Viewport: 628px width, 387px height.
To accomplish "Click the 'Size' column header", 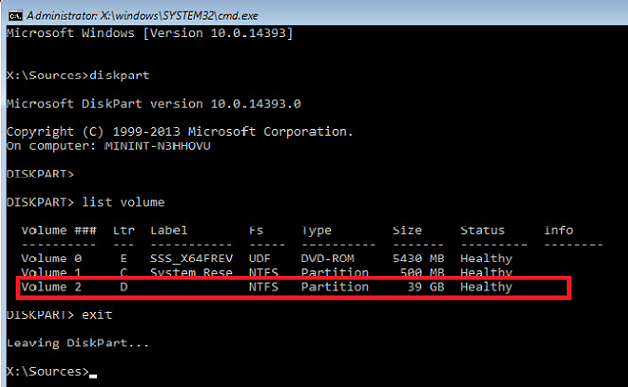I will point(407,230).
